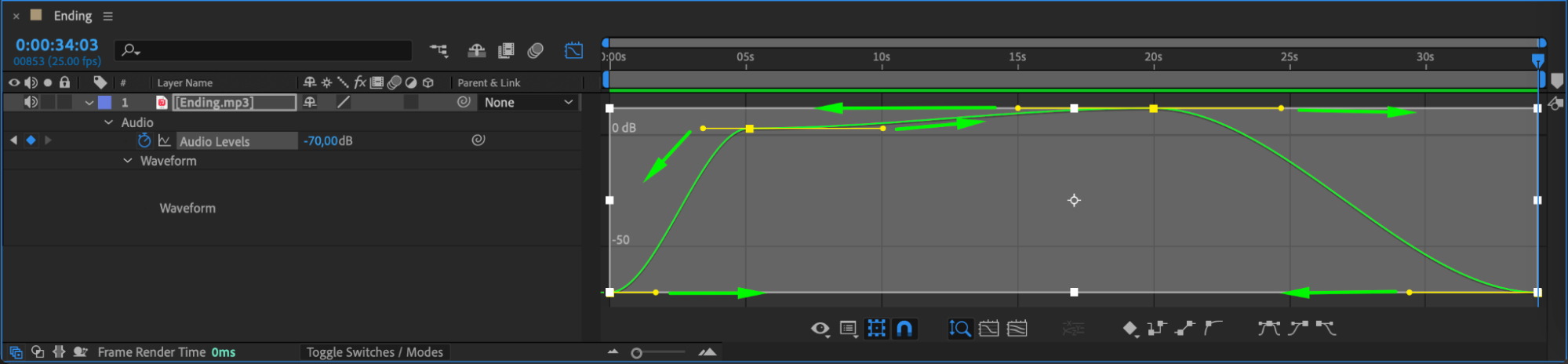
Task: Toggle the Graph Editor button
Action: 573,51
